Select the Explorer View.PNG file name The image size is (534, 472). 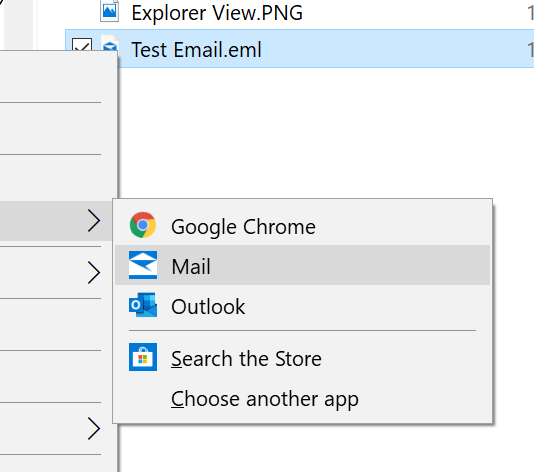pos(217,13)
